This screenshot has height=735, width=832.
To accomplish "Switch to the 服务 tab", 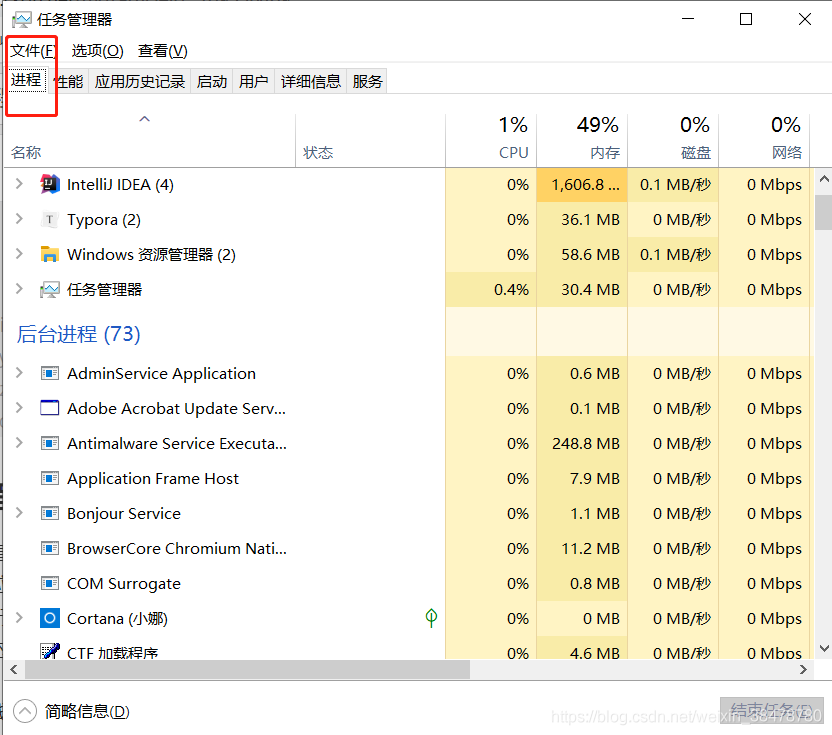I will pos(367,81).
